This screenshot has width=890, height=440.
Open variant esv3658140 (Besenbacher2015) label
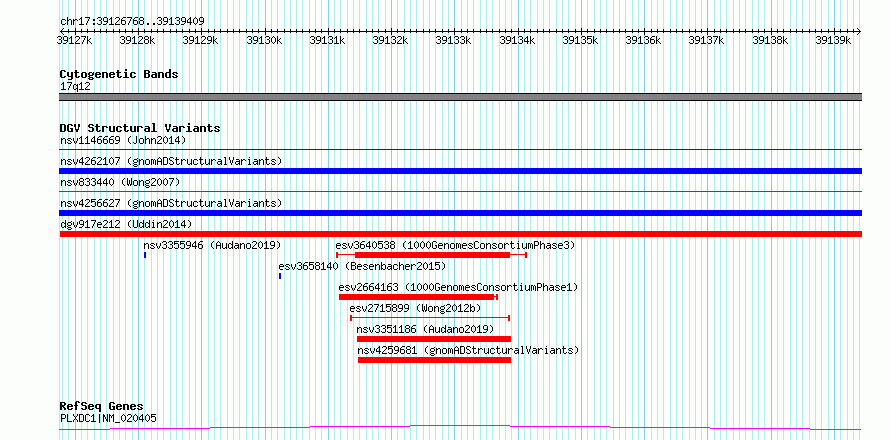click(x=362, y=266)
